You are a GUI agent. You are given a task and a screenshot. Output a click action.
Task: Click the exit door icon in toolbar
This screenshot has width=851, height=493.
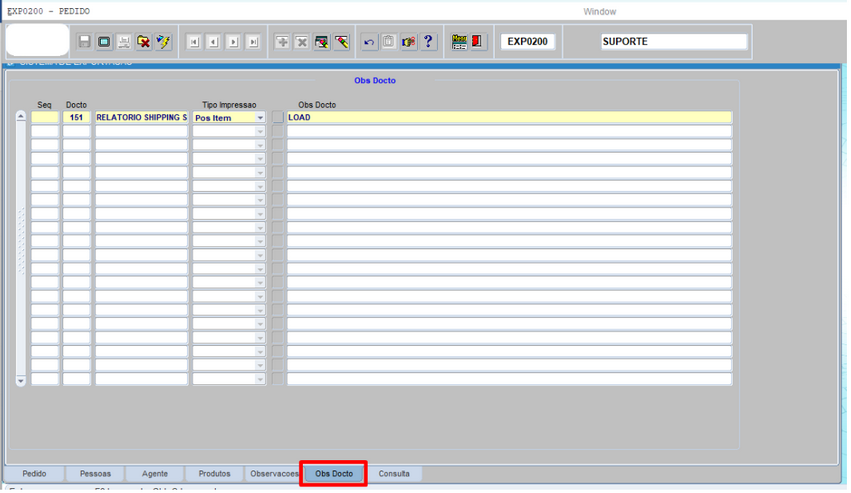click(478, 42)
